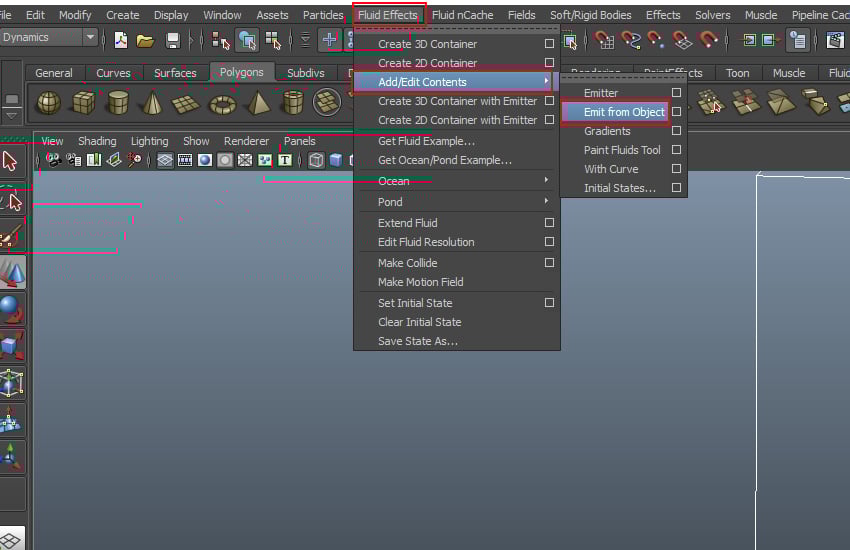Switch to the Polygons shelf tab
Screen dimensions: 850x550
tap(241, 72)
